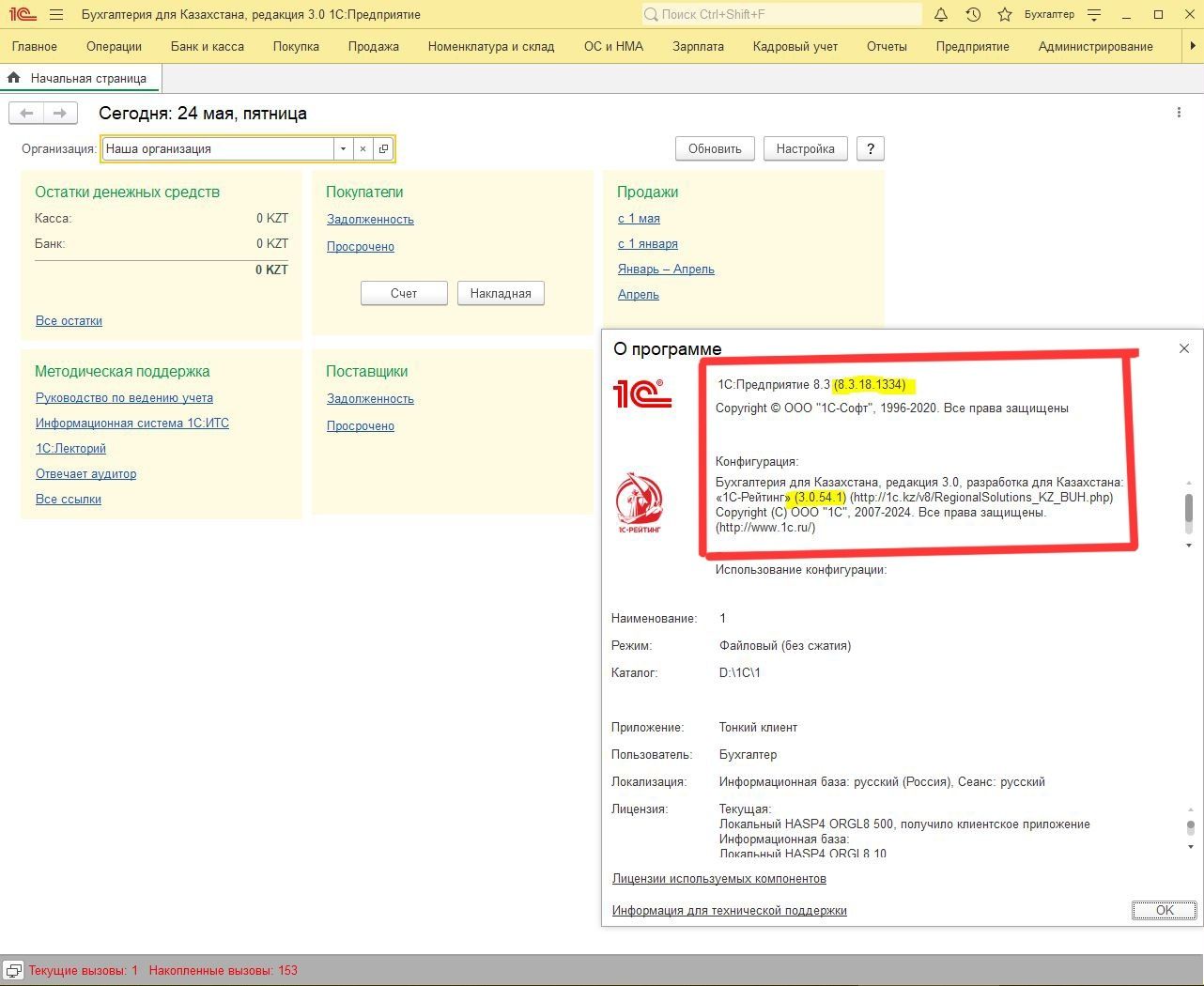Click into the search field Поиск

pyautogui.click(x=781, y=14)
